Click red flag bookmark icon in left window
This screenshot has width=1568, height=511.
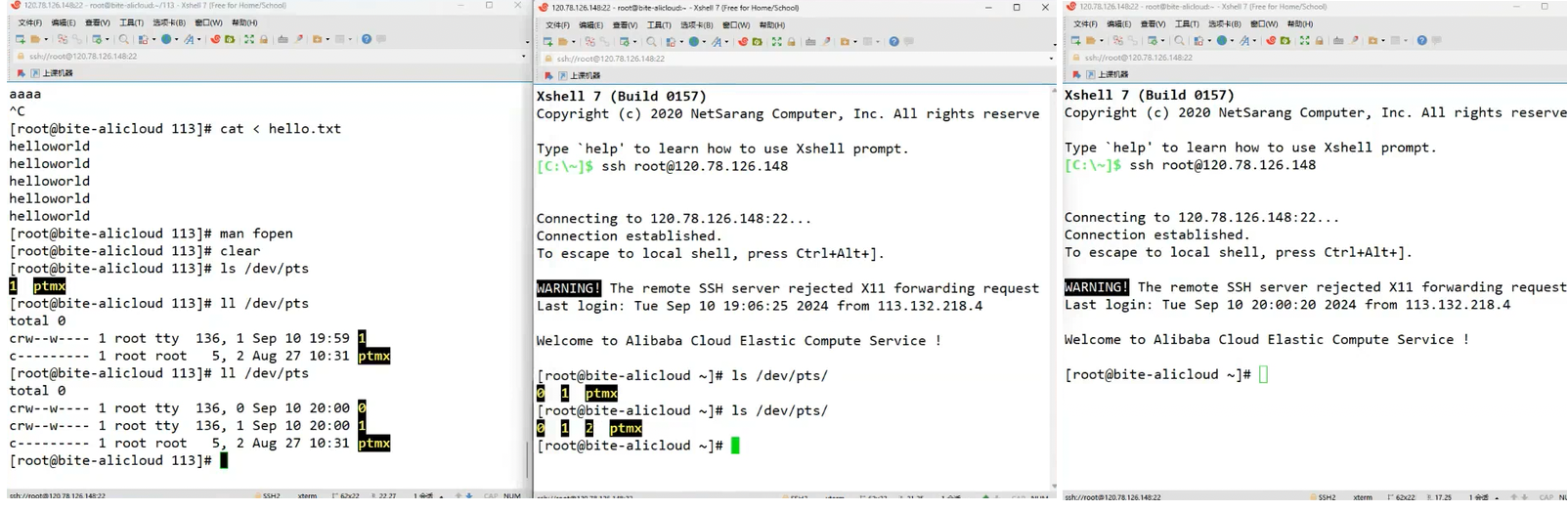[x=21, y=73]
